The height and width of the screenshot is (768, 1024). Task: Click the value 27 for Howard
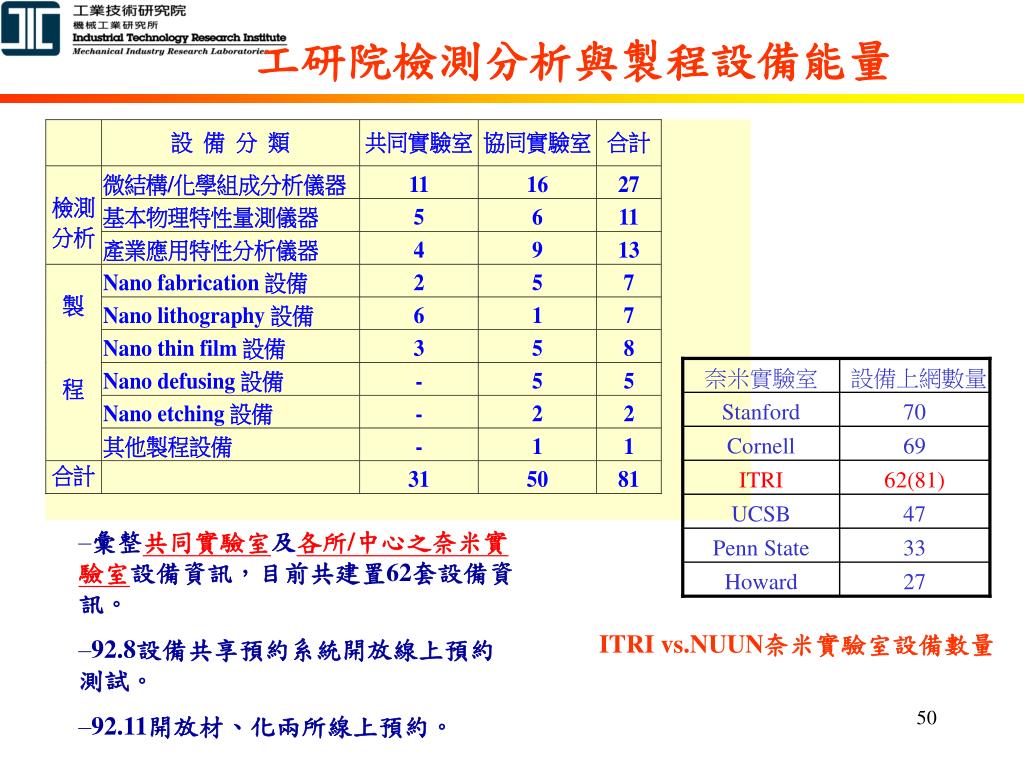click(914, 582)
